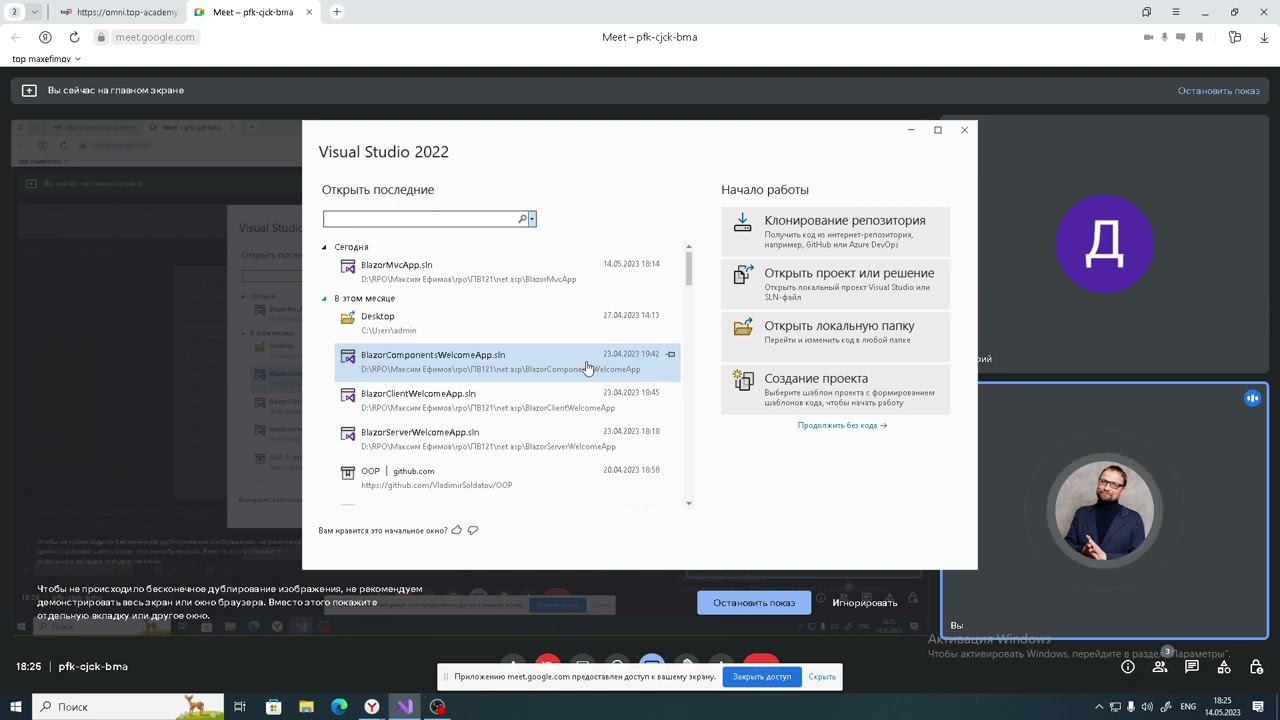Click the BlazorComponentsWelcomeApp.sln solution icon

pos(348,356)
